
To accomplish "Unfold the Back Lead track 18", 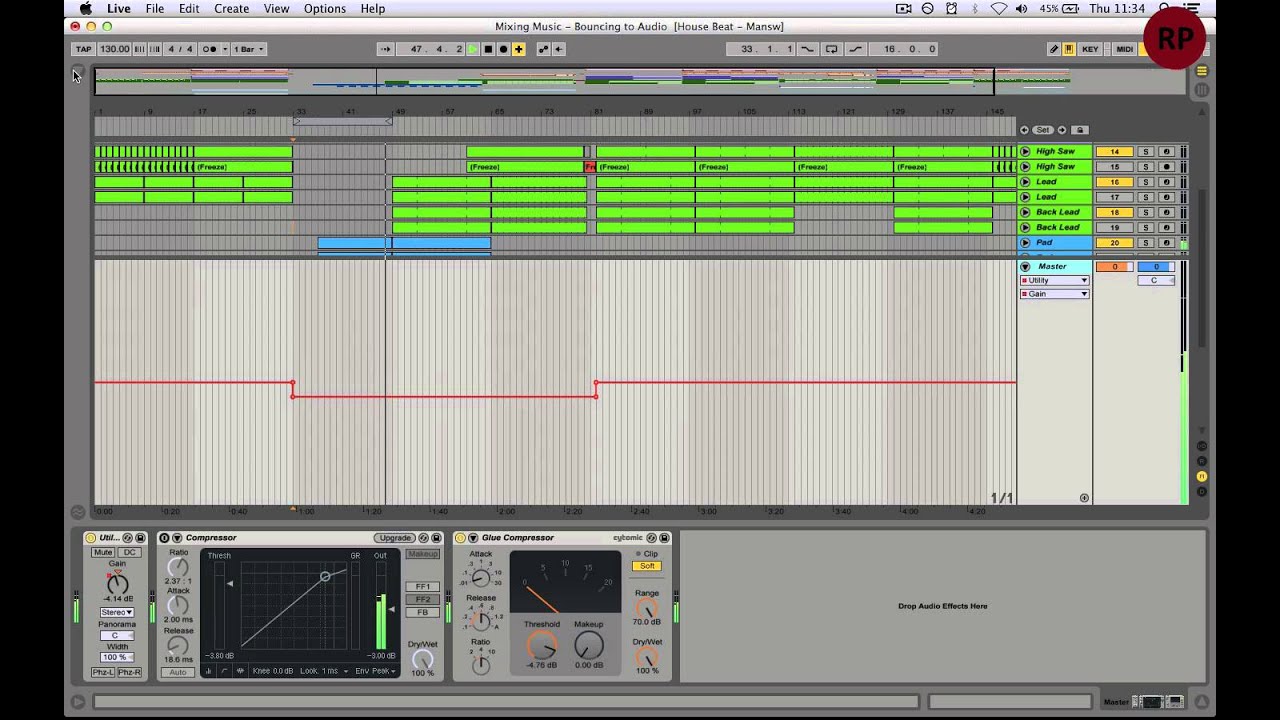I will point(1025,212).
